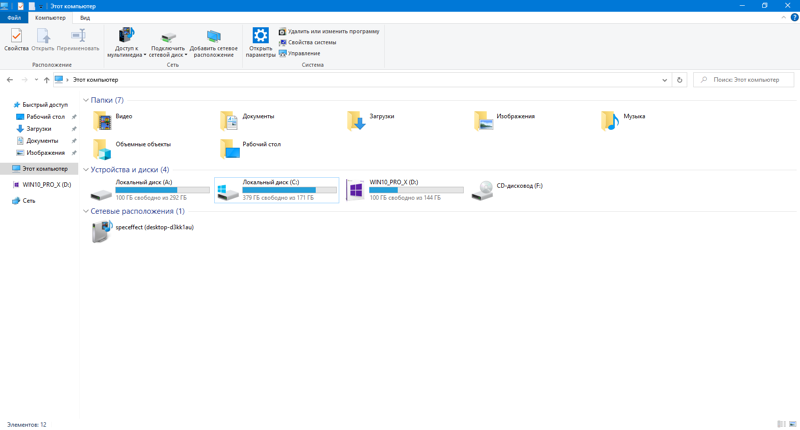Click Свойства системы
The image size is (800, 430).
307,42
